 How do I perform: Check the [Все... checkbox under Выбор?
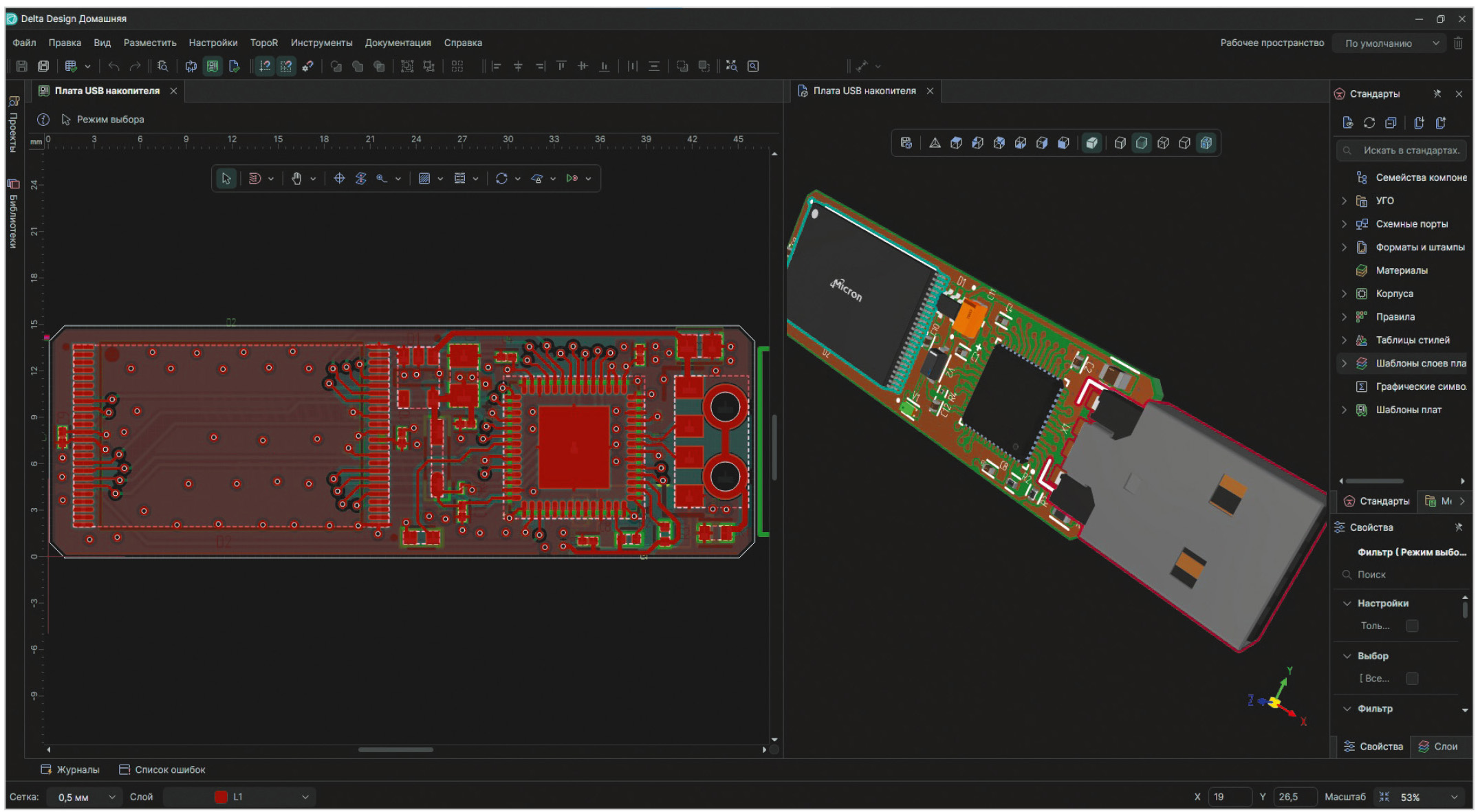click(1412, 679)
